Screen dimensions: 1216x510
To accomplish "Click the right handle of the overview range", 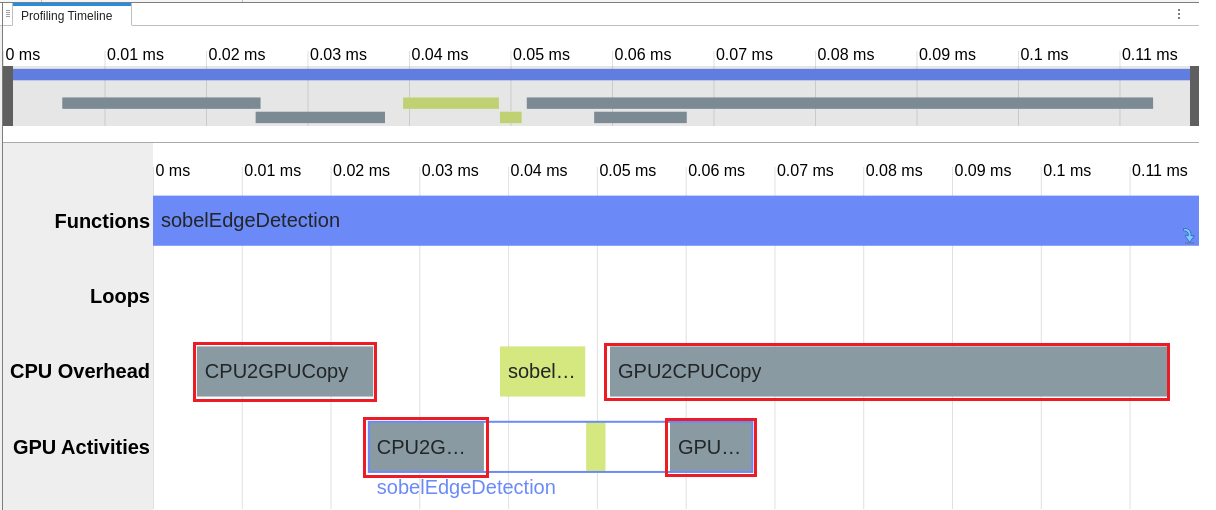I will (x=1194, y=96).
